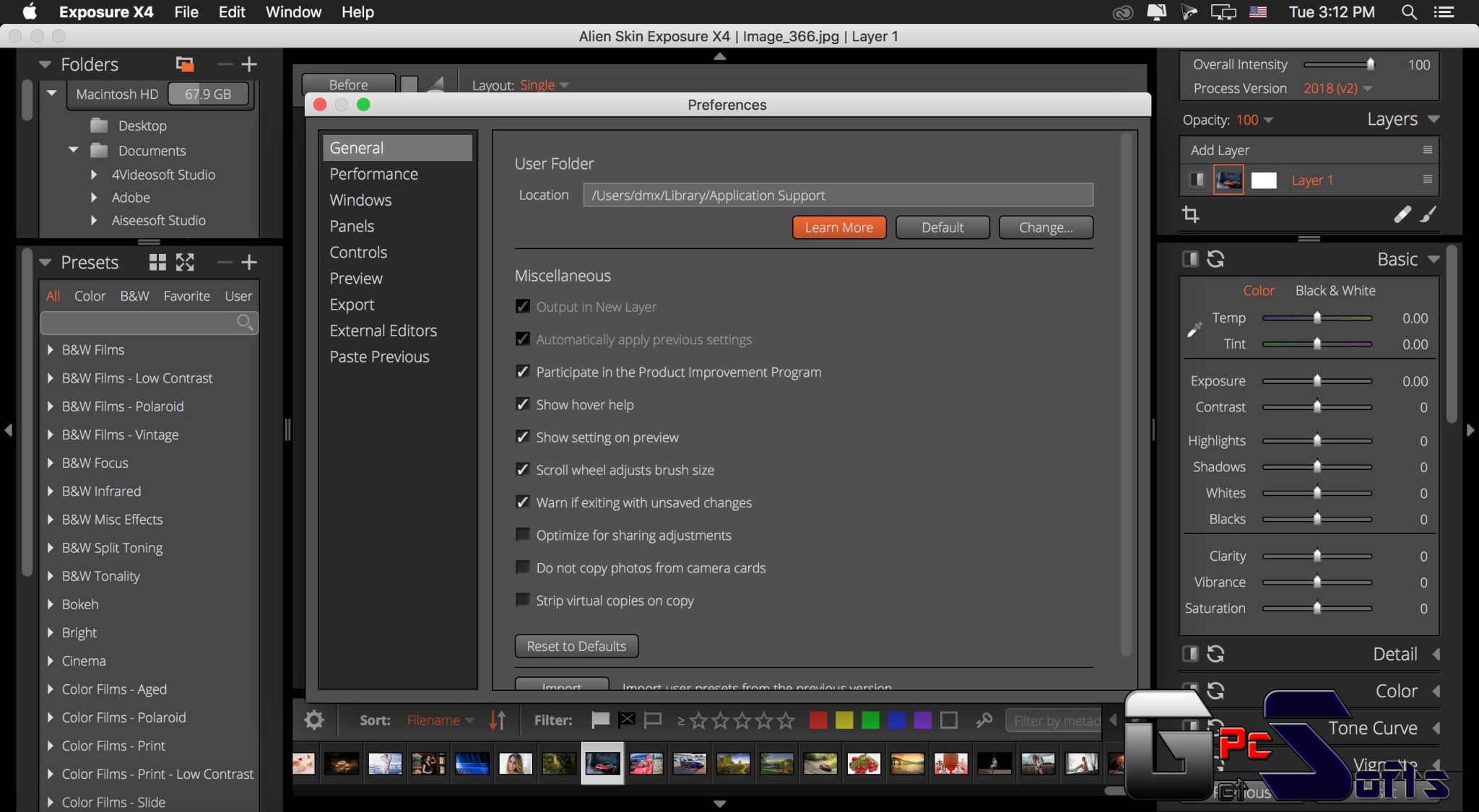Screen dimensions: 1479x812
Task: Open the Export preferences section
Action: coord(352,305)
